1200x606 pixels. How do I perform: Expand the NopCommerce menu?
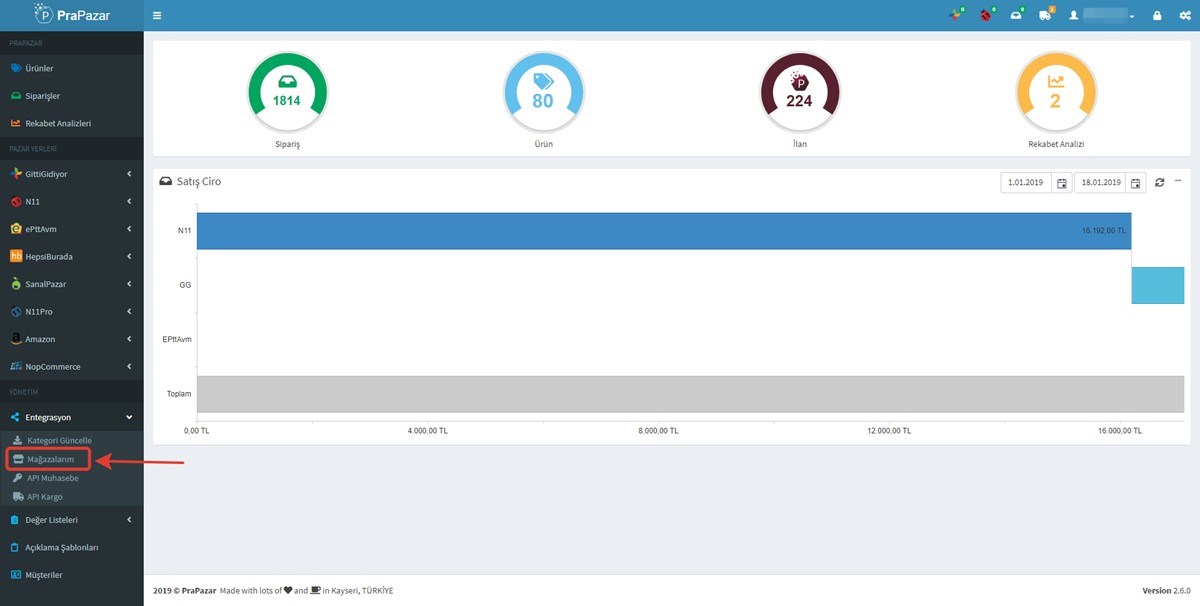[x=72, y=366]
